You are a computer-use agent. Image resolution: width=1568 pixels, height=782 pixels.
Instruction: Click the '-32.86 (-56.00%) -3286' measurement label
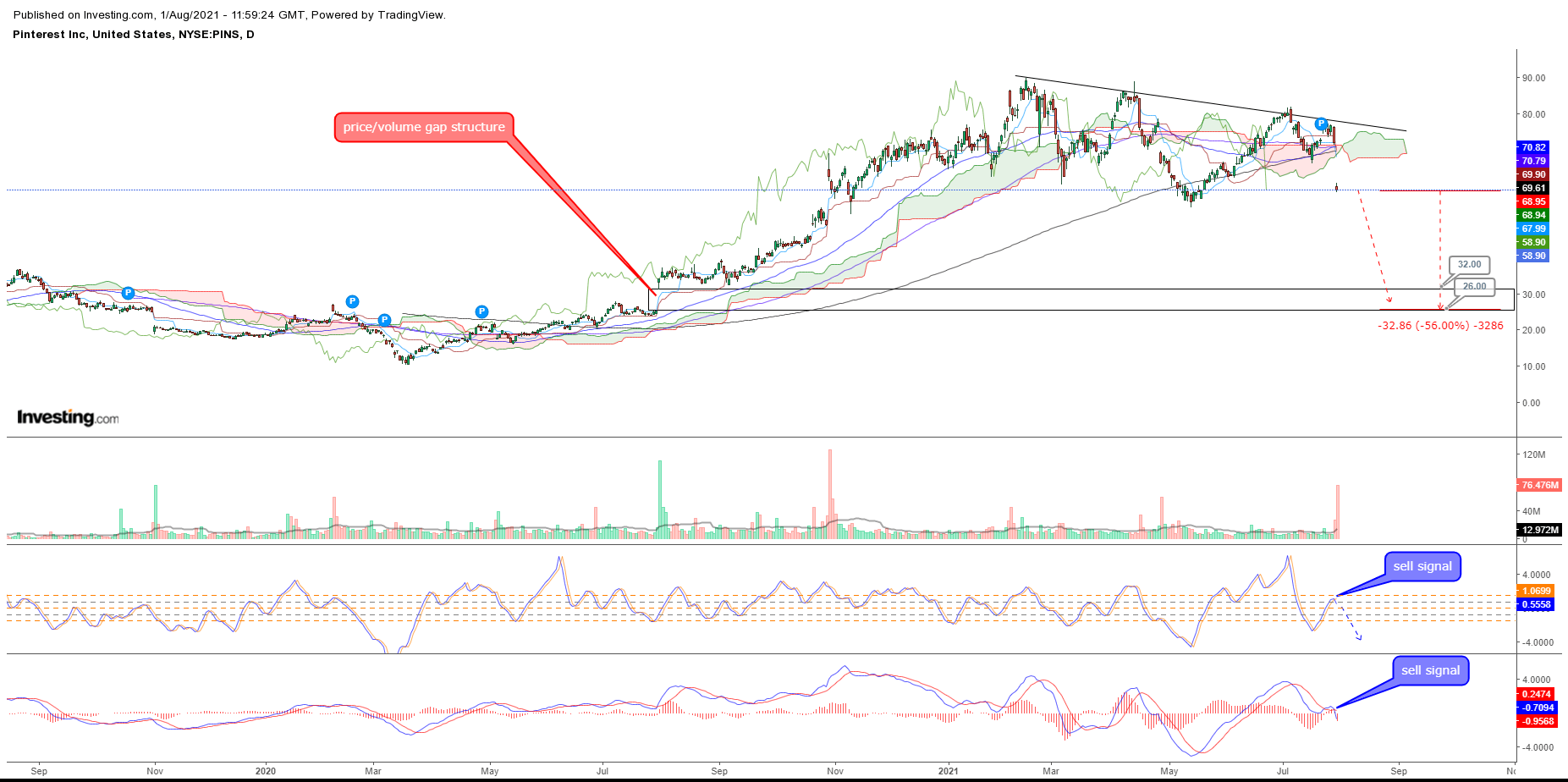pyautogui.click(x=1440, y=326)
